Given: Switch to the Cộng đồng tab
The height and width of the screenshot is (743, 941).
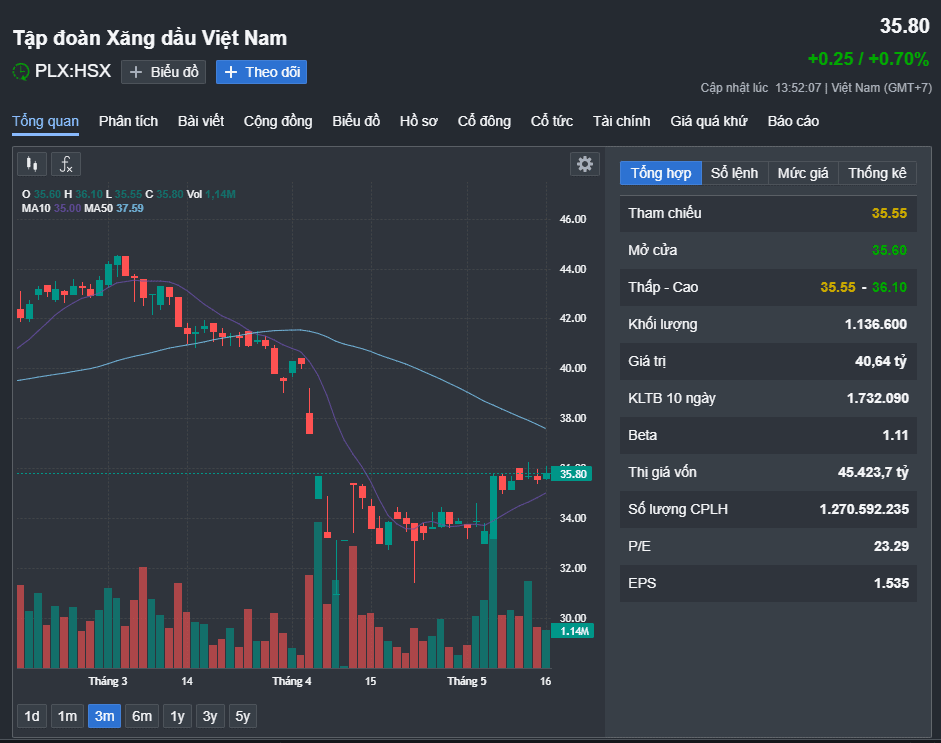Looking at the screenshot, I should coord(278,121).
